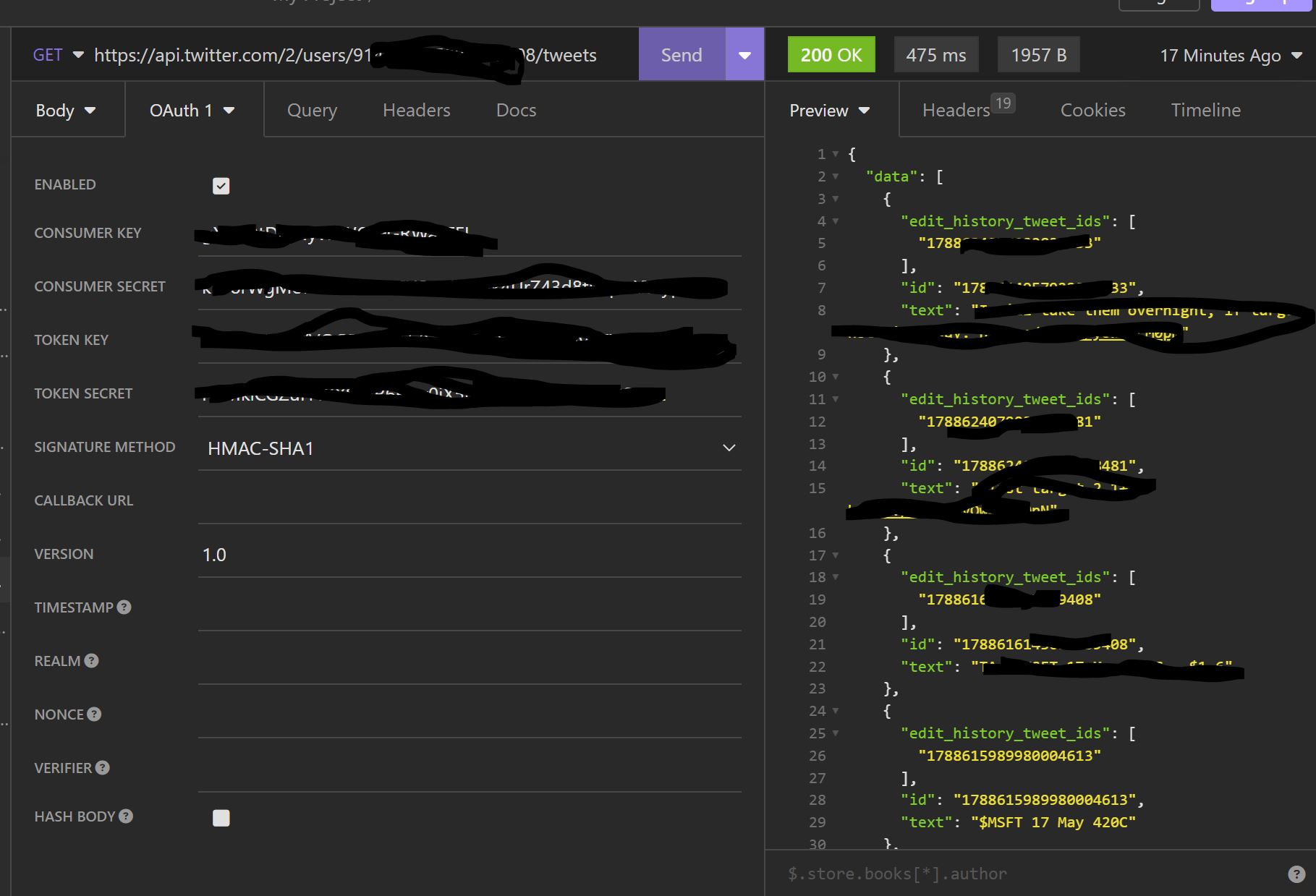Viewport: 1316px width, 896px height.
Task: Open the Timeline response tab
Action: point(1205,110)
